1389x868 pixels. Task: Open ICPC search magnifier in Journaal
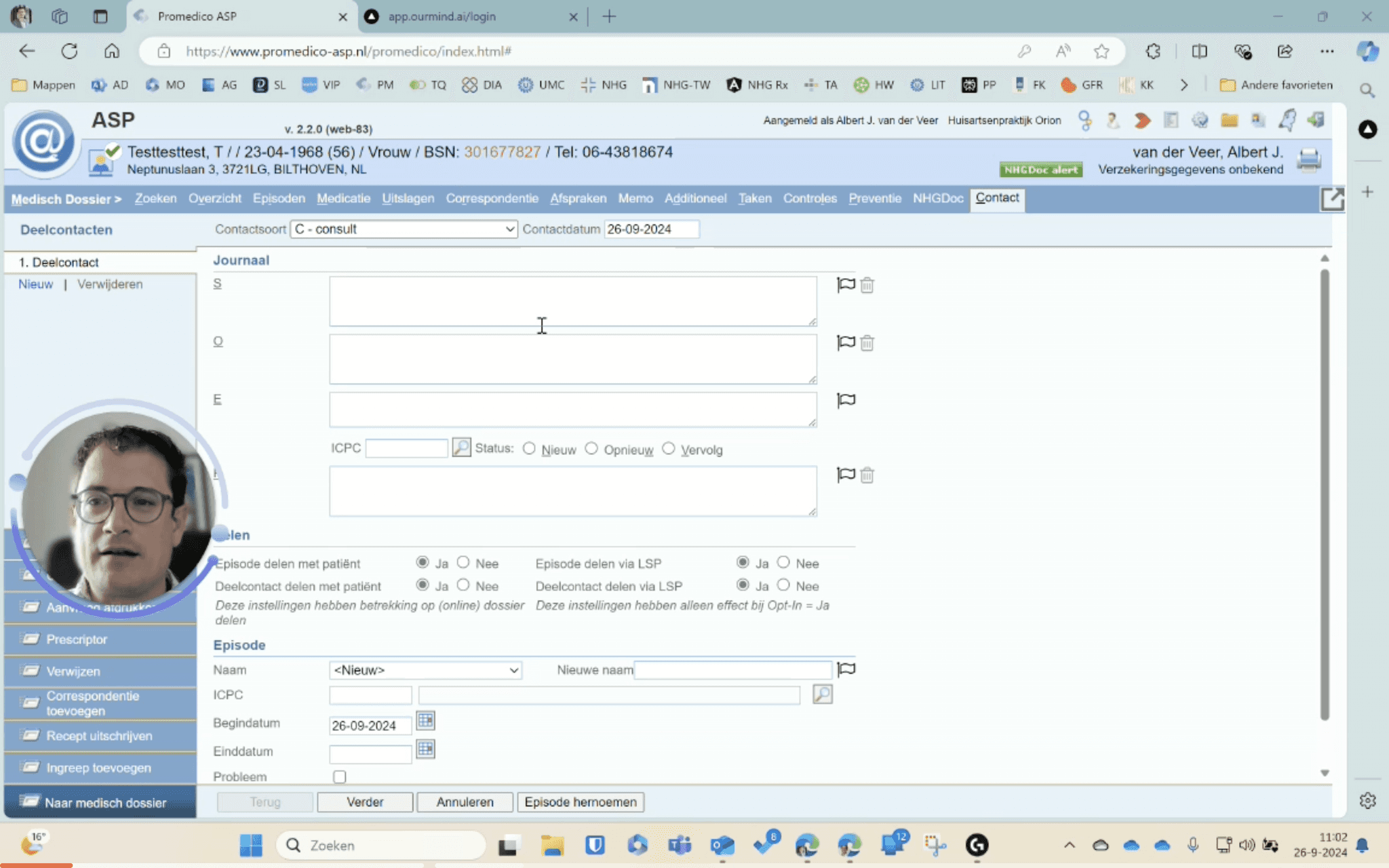point(461,448)
